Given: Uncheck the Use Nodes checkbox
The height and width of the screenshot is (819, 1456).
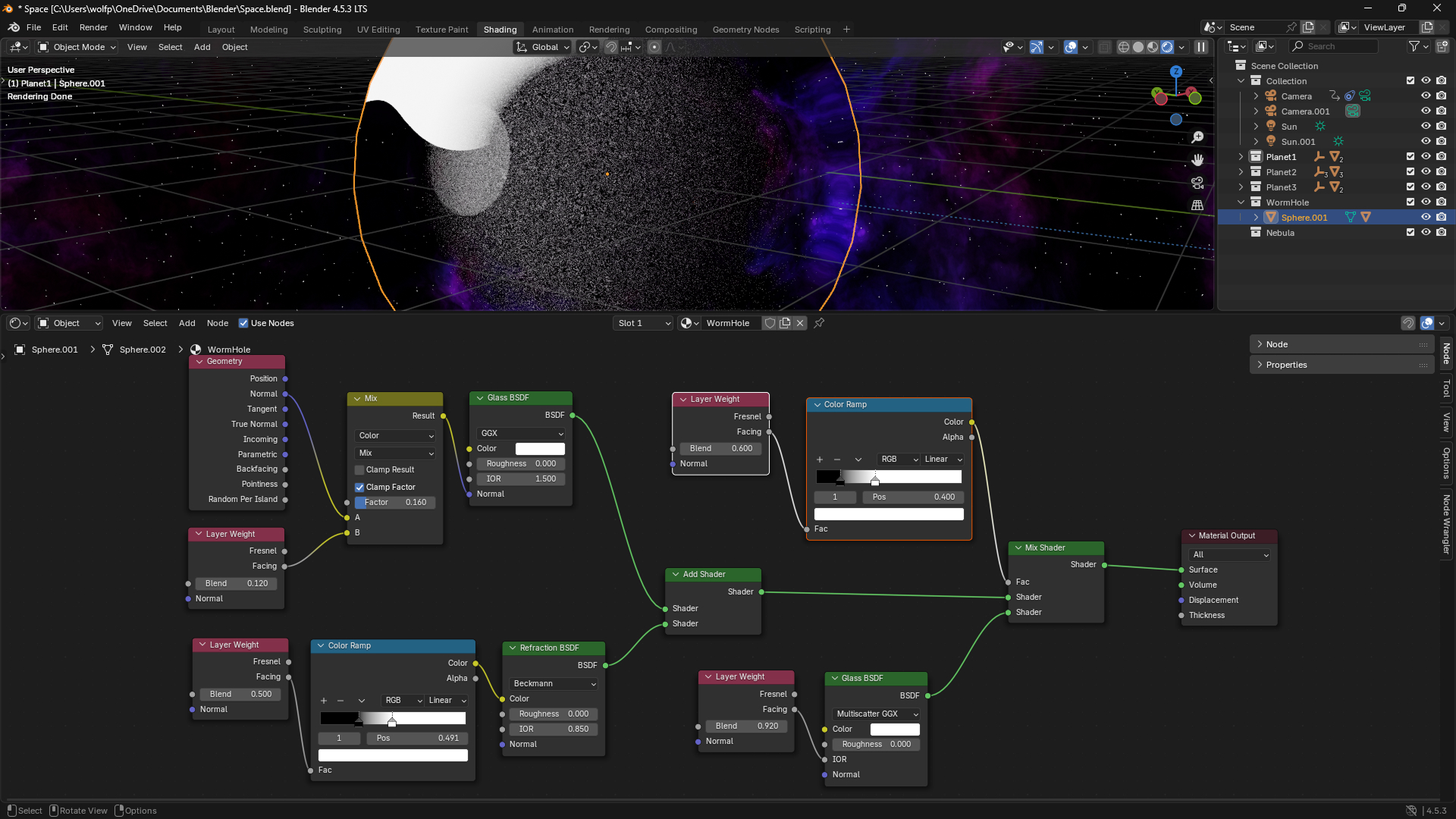Looking at the screenshot, I should [x=243, y=323].
